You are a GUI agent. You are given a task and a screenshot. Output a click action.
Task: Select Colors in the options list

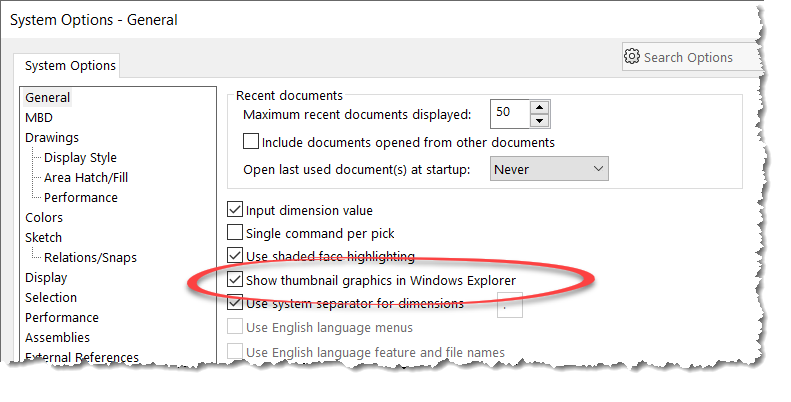tap(44, 217)
